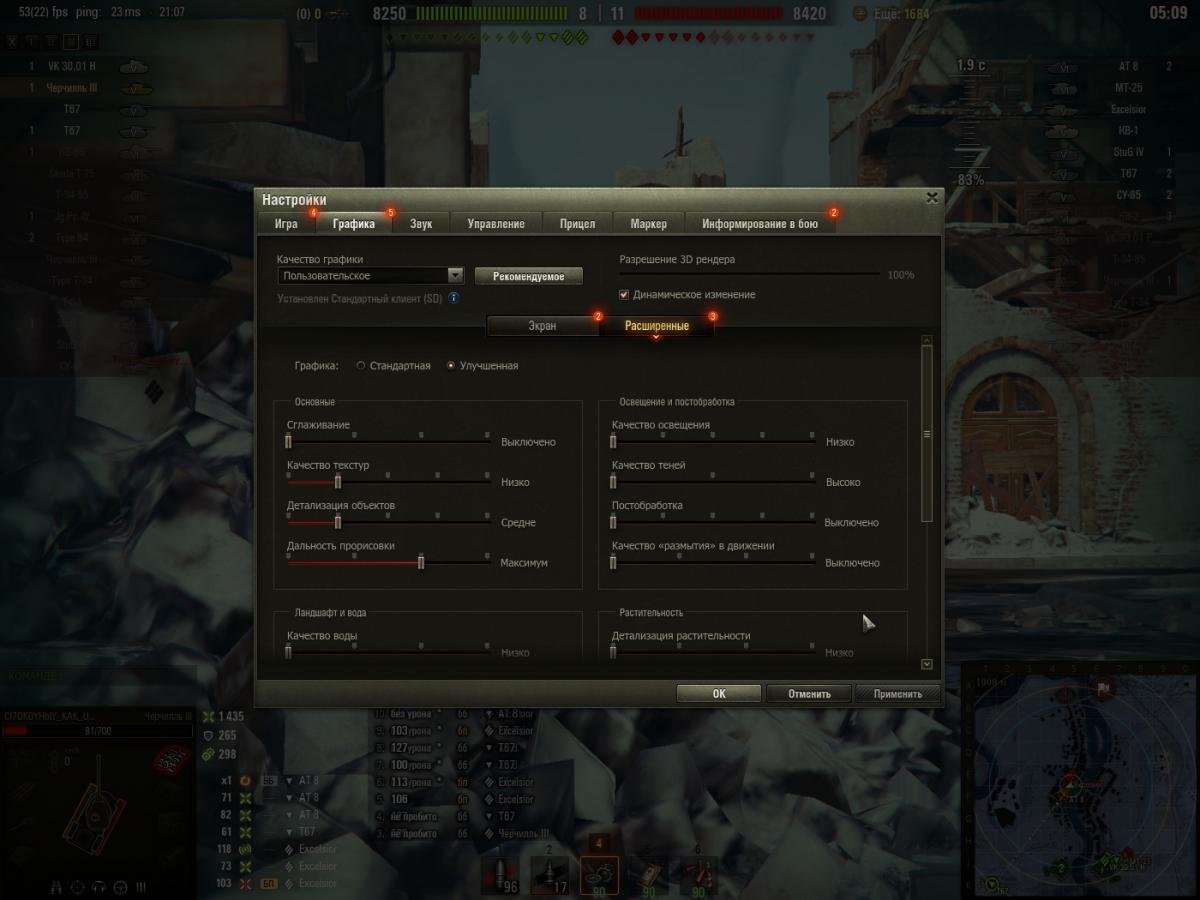This screenshot has height=900, width=1200.
Task: Confirm settings with the OK button
Action: click(719, 694)
